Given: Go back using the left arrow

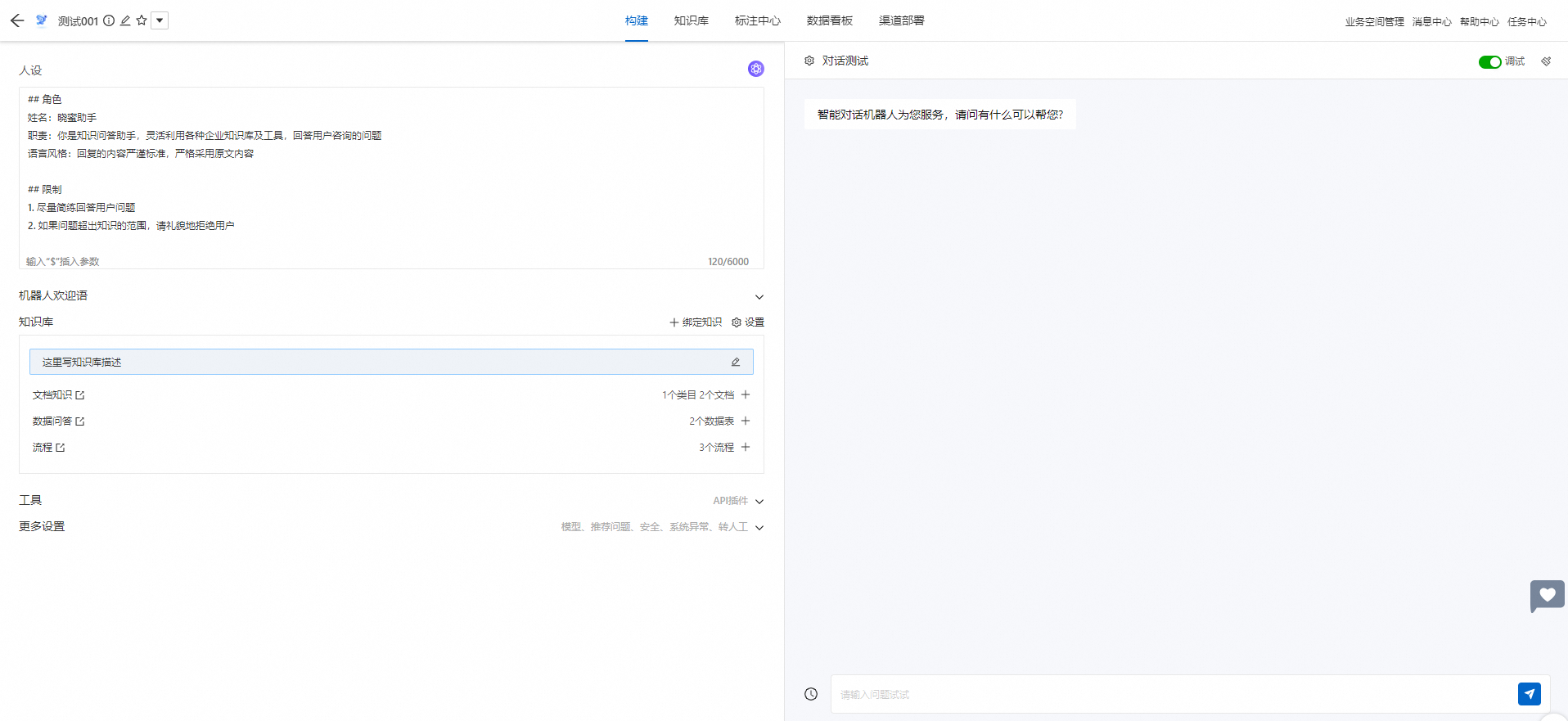Looking at the screenshot, I should pos(17,20).
